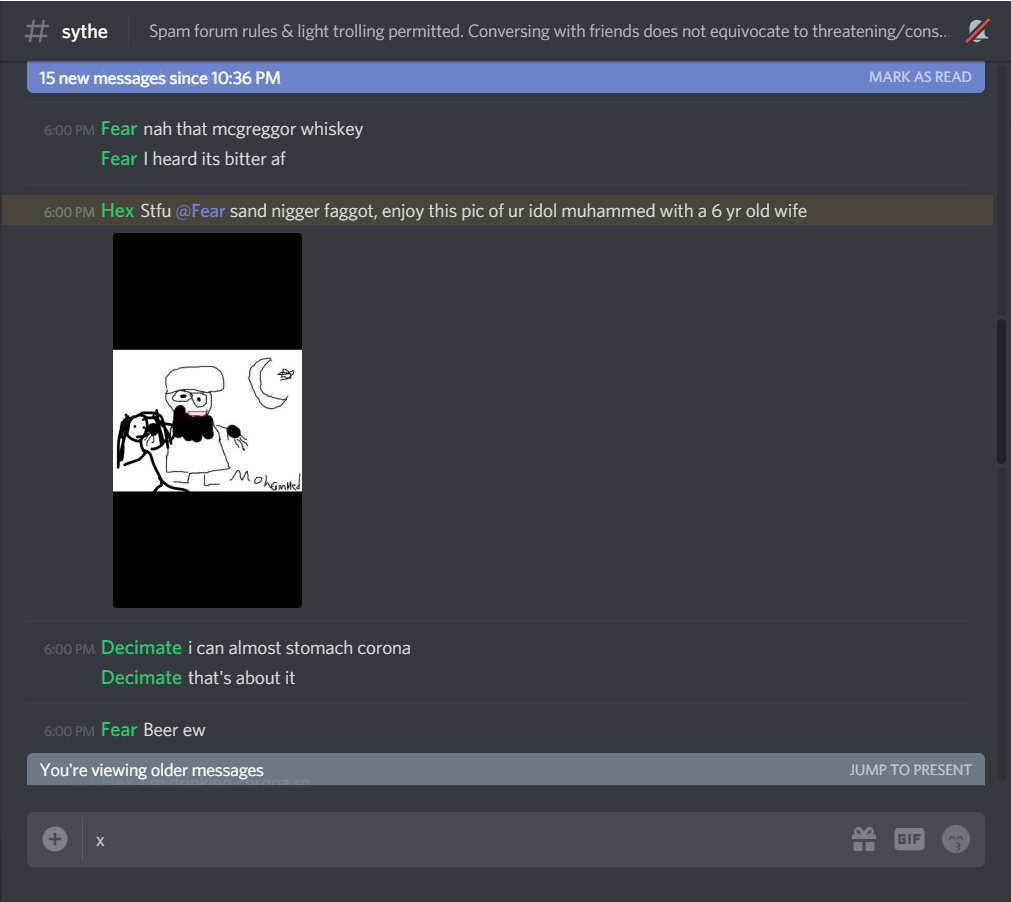
Task: Click the channel topic text in header
Action: (x=549, y=31)
